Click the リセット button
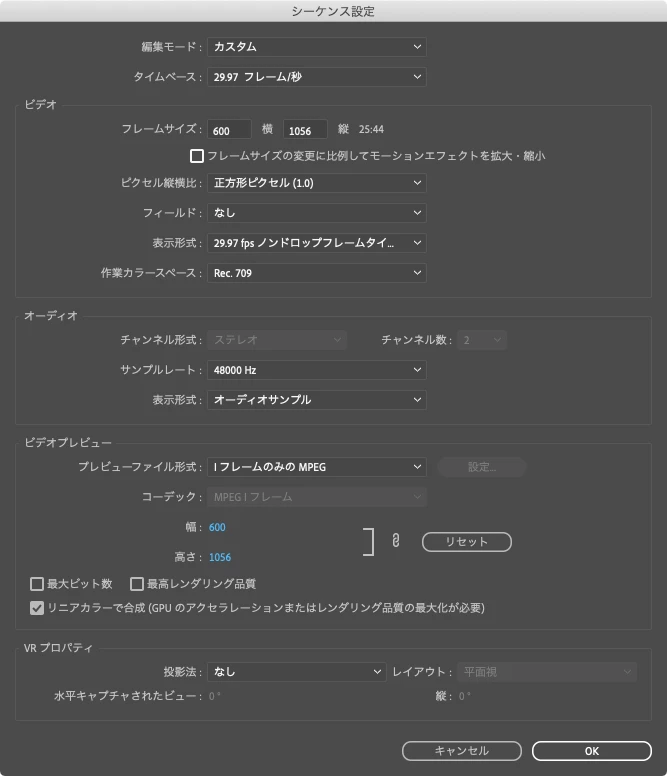The image size is (667, 776). pyautogui.click(x=467, y=541)
